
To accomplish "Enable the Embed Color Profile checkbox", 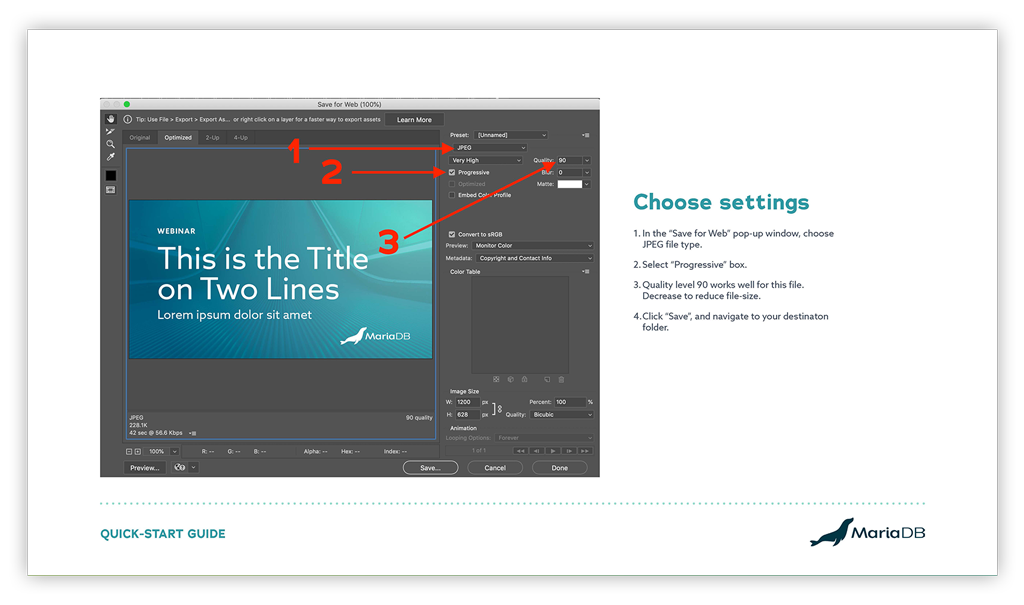I will 452,195.
